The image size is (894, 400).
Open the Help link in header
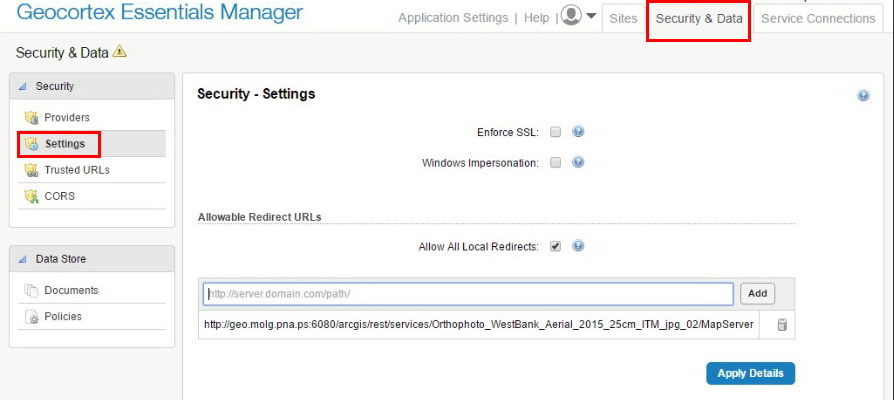[x=536, y=18]
